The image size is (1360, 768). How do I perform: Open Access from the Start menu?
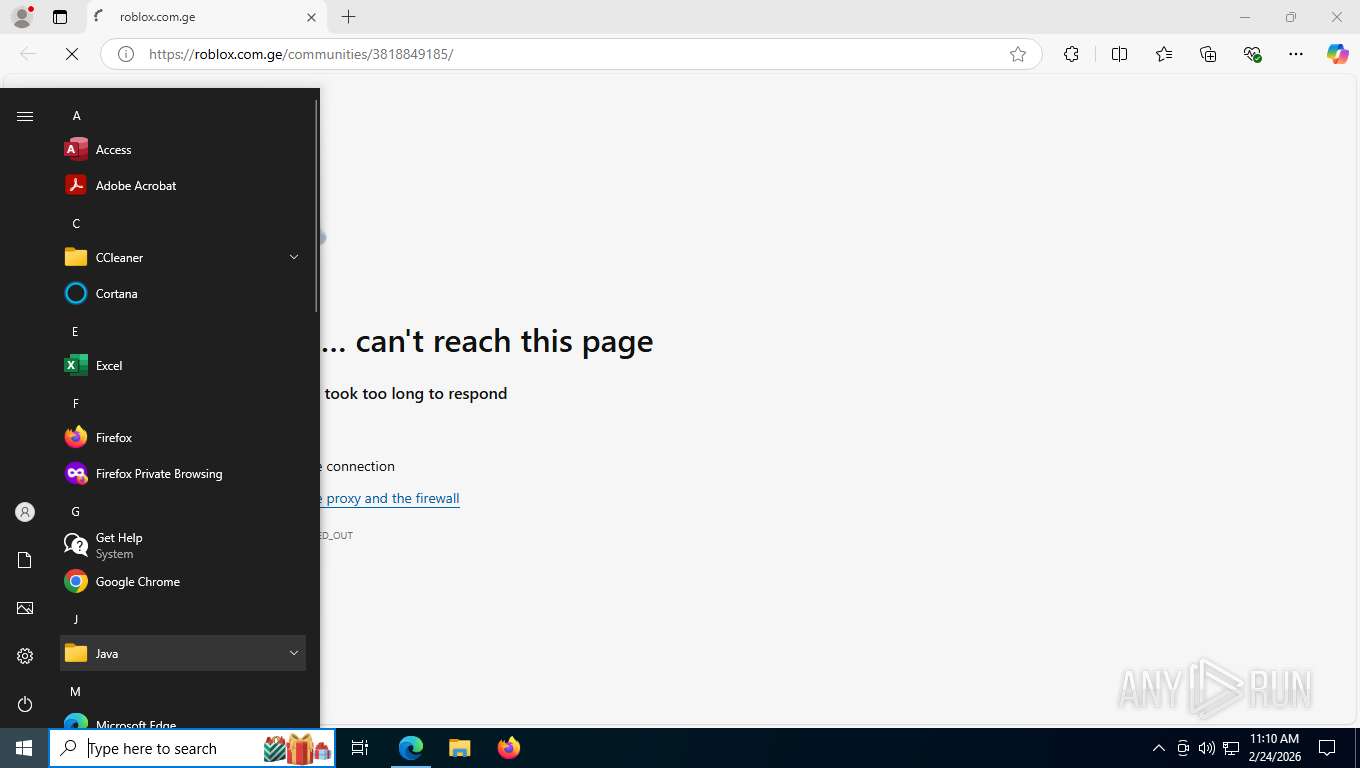click(x=183, y=150)
